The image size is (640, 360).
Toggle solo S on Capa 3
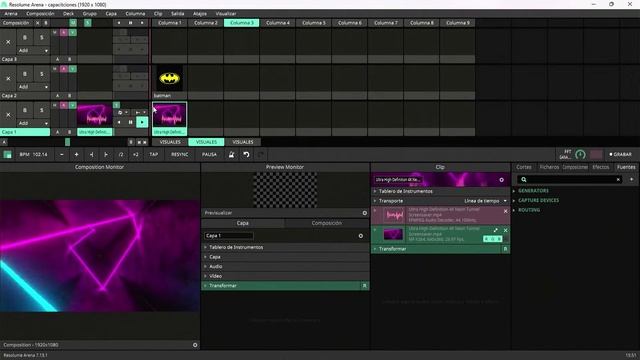[x=42, y=38]
